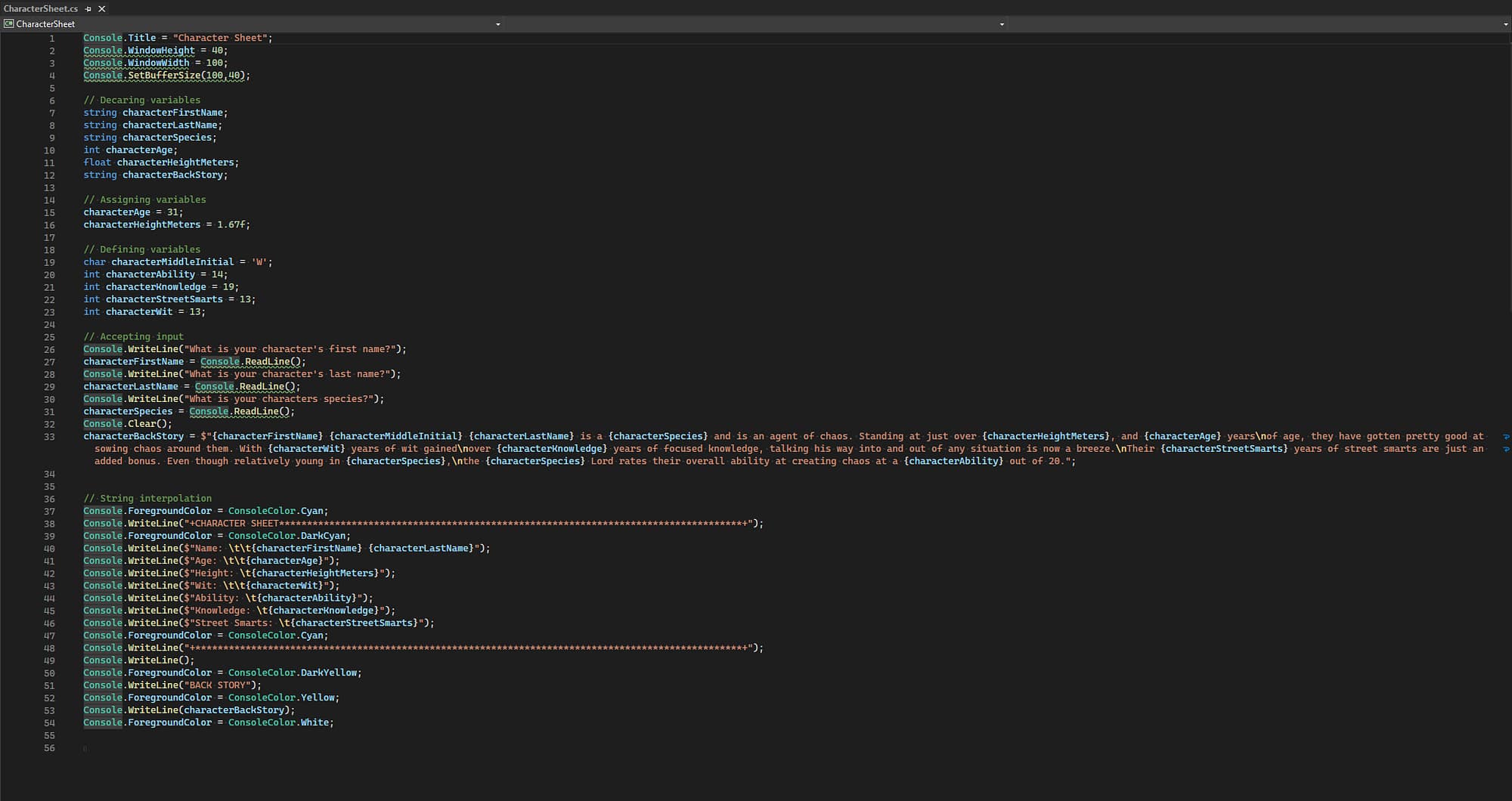This screenshot has width=1512, height=801.
Task: Click the empty line 56 at file end
Action: 227,748
